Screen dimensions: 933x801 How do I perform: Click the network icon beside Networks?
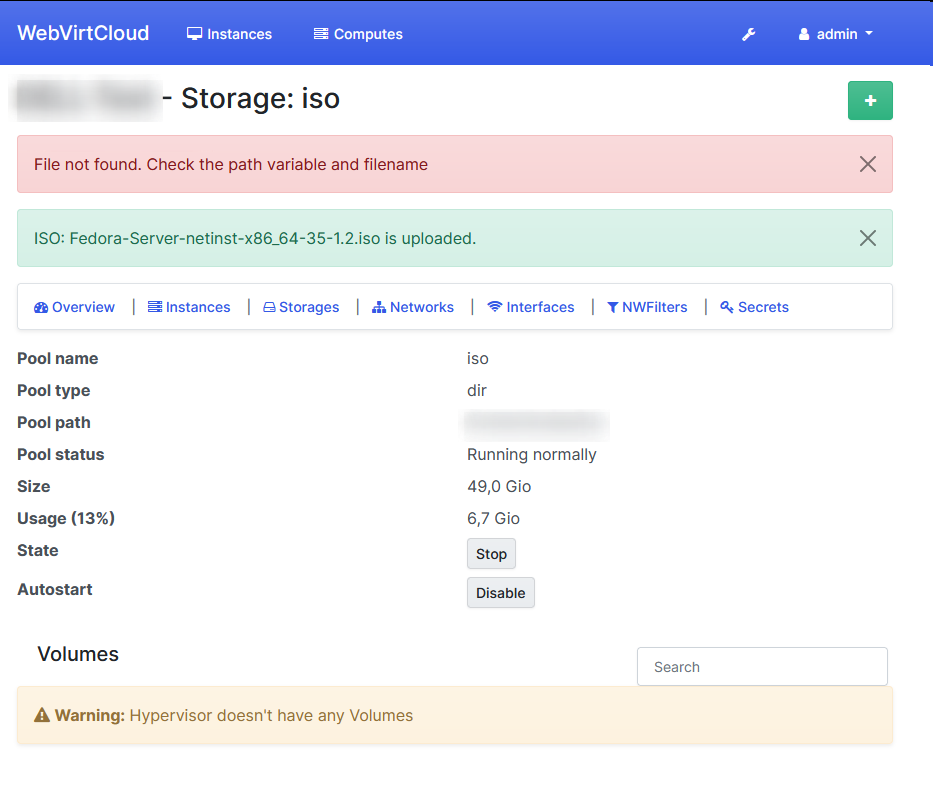pos(381,307)
